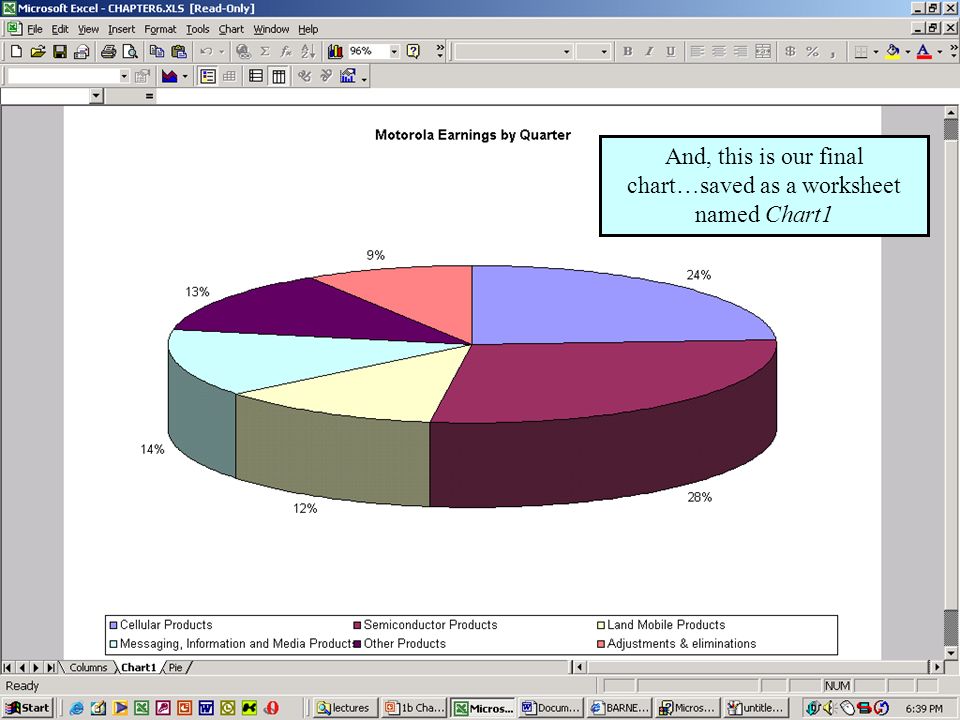Save the workbook with the floppy disk icon
960x720 pixels.
[x=59, y=52]
